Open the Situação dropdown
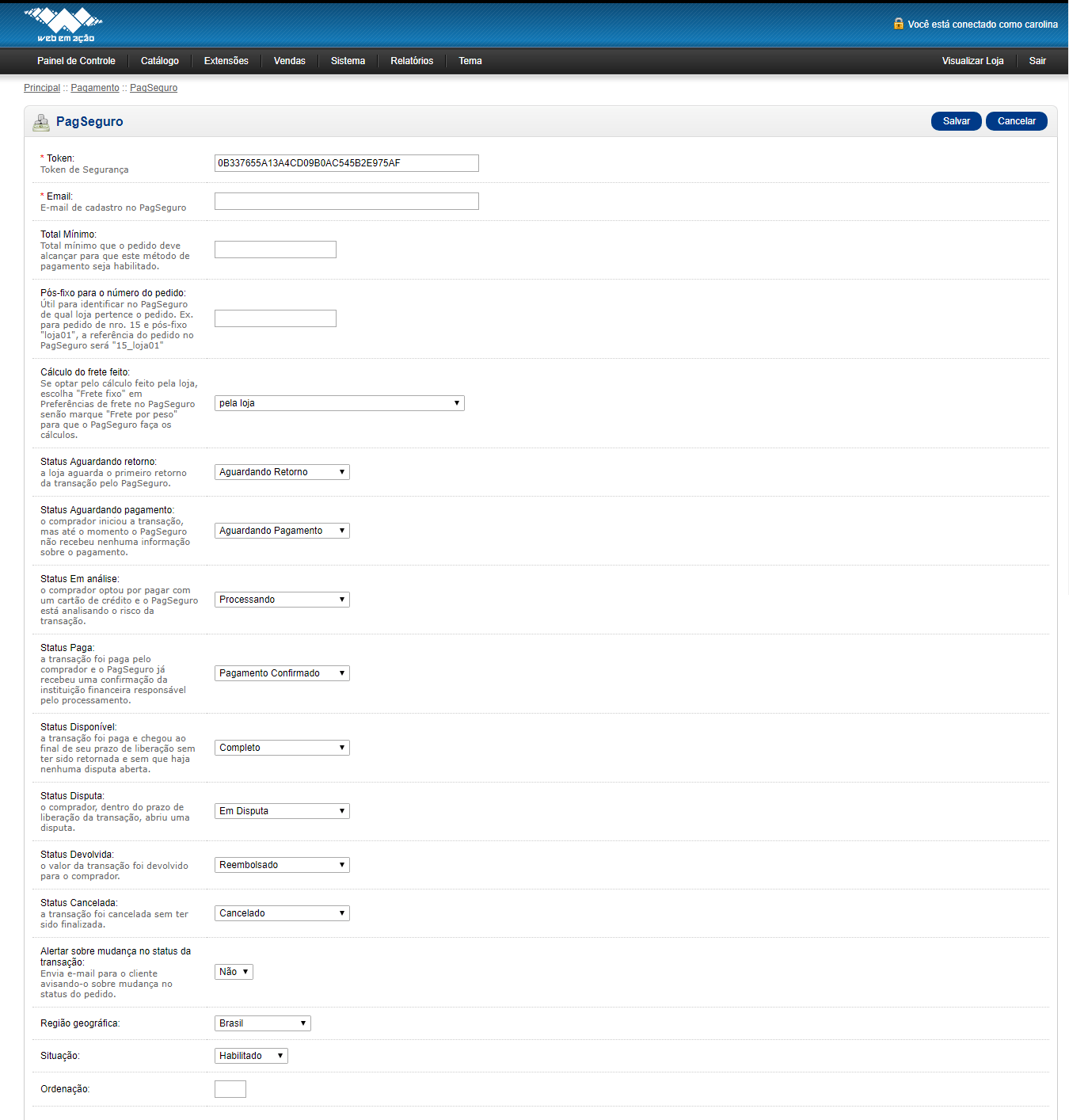 pyautogui.click(x=251, y=1056)
